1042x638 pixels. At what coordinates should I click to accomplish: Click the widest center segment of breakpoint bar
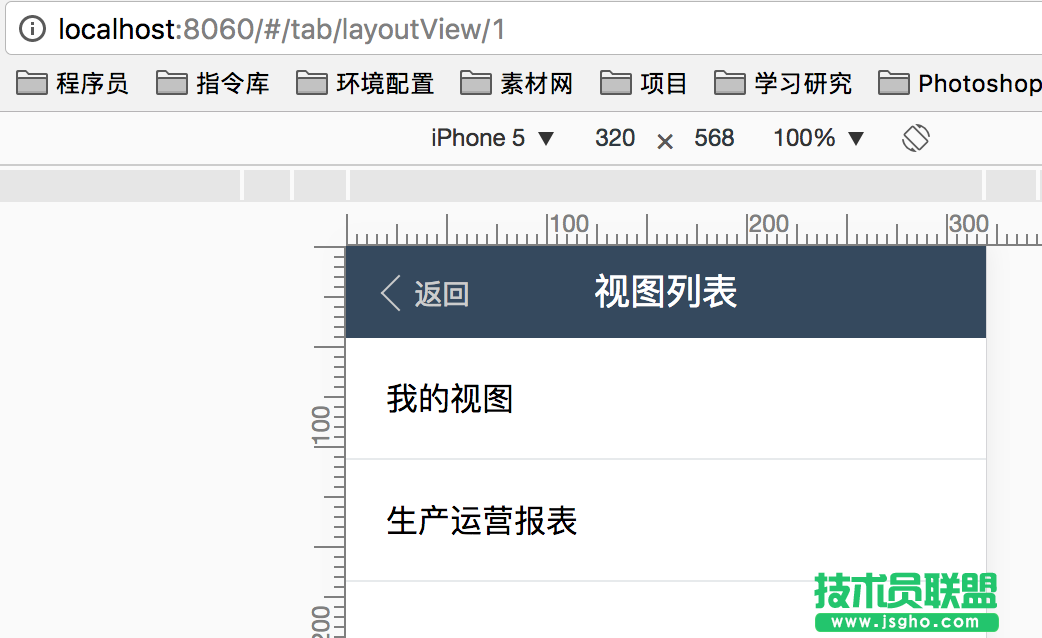coord(665,185)
